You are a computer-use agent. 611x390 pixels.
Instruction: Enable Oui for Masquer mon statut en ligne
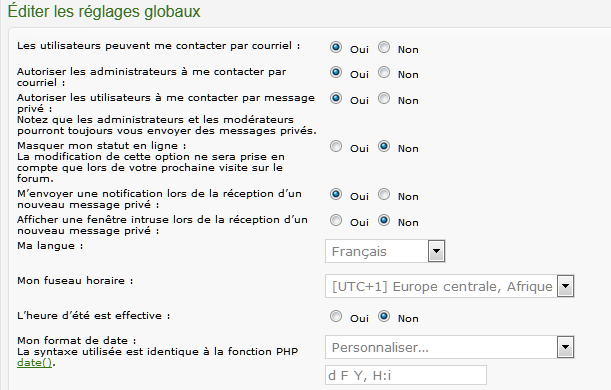tap(336, 146)
